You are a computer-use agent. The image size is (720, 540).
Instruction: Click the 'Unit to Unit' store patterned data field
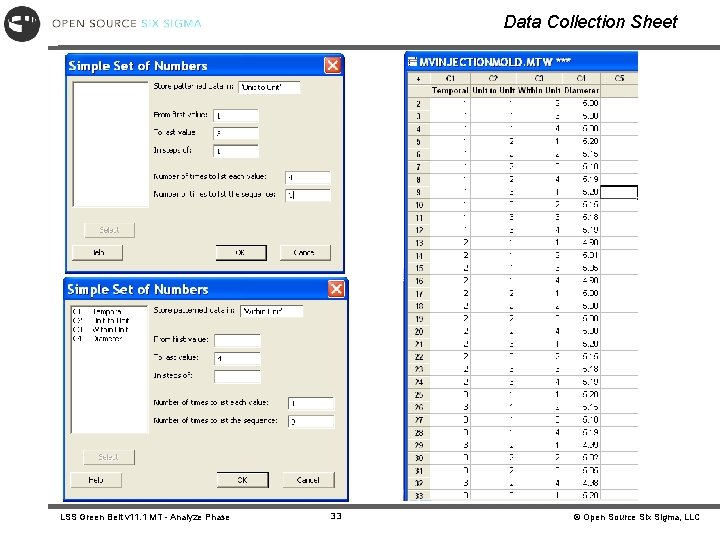(270, 87)
